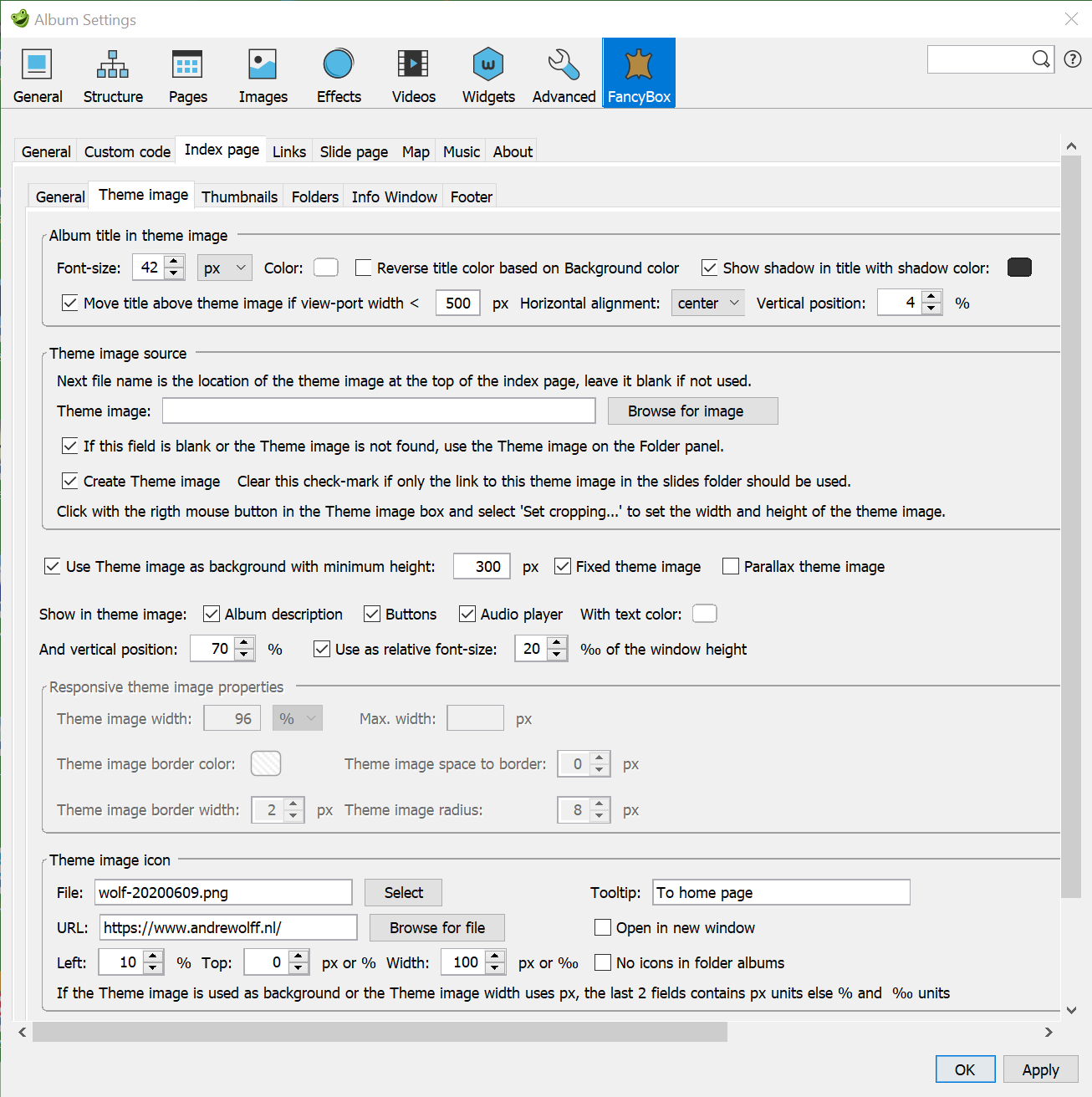Enable Parallax theme image option

731,567
